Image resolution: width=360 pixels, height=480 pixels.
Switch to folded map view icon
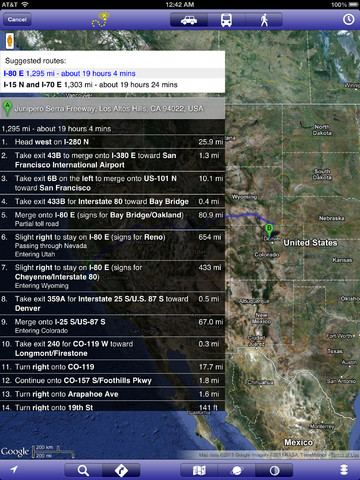coord(199,470)
